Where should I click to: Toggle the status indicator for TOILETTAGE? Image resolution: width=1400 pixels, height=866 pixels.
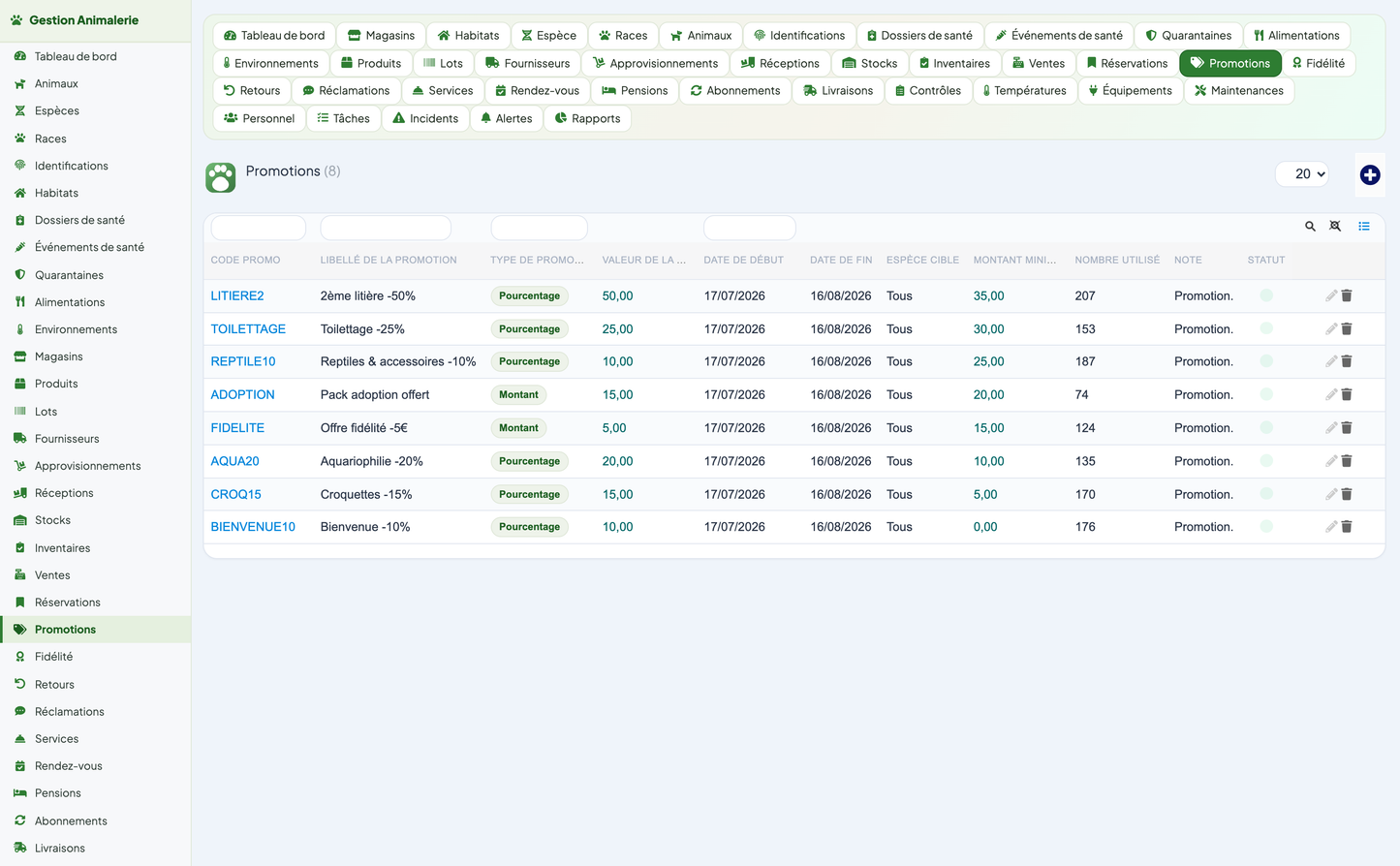(1266, 328)
